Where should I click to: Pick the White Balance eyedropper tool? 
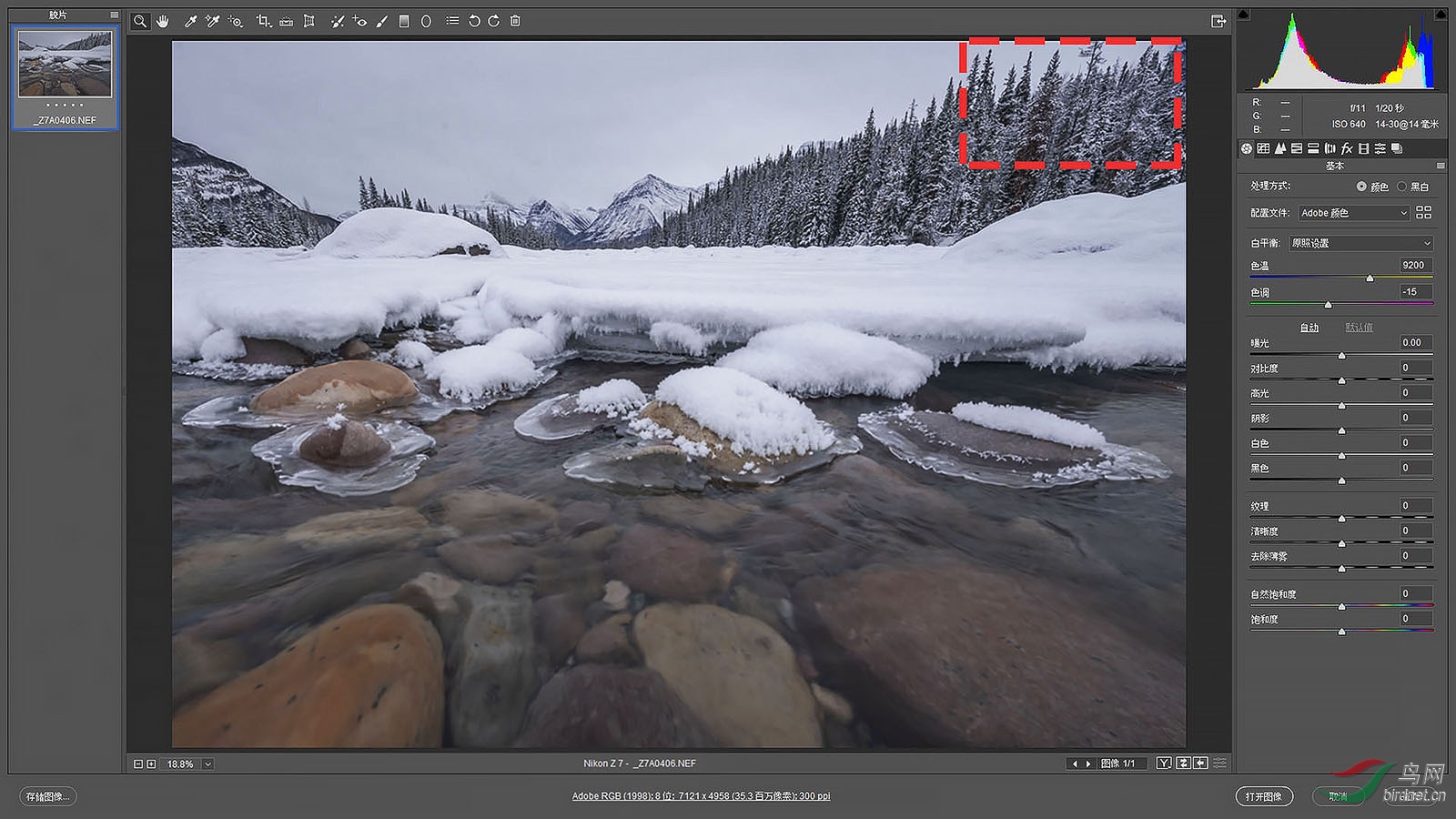tap(190, 21)
